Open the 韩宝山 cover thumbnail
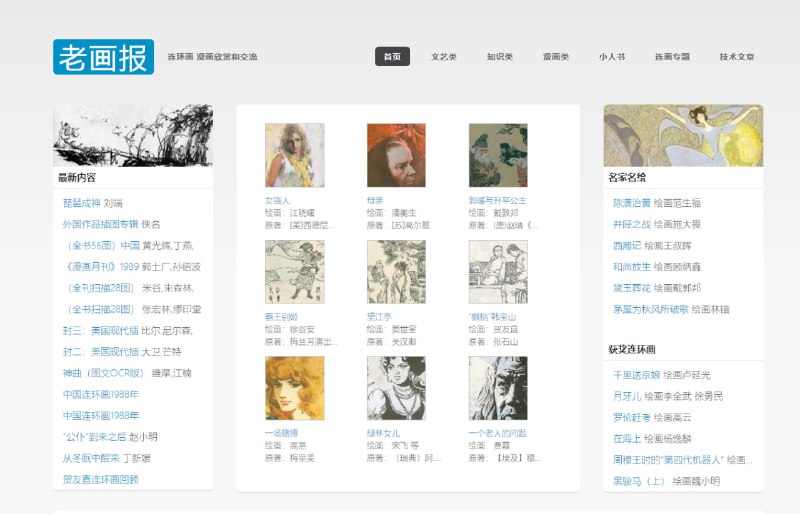The height and width of the screenshot is (514, 800). point(498,272)
